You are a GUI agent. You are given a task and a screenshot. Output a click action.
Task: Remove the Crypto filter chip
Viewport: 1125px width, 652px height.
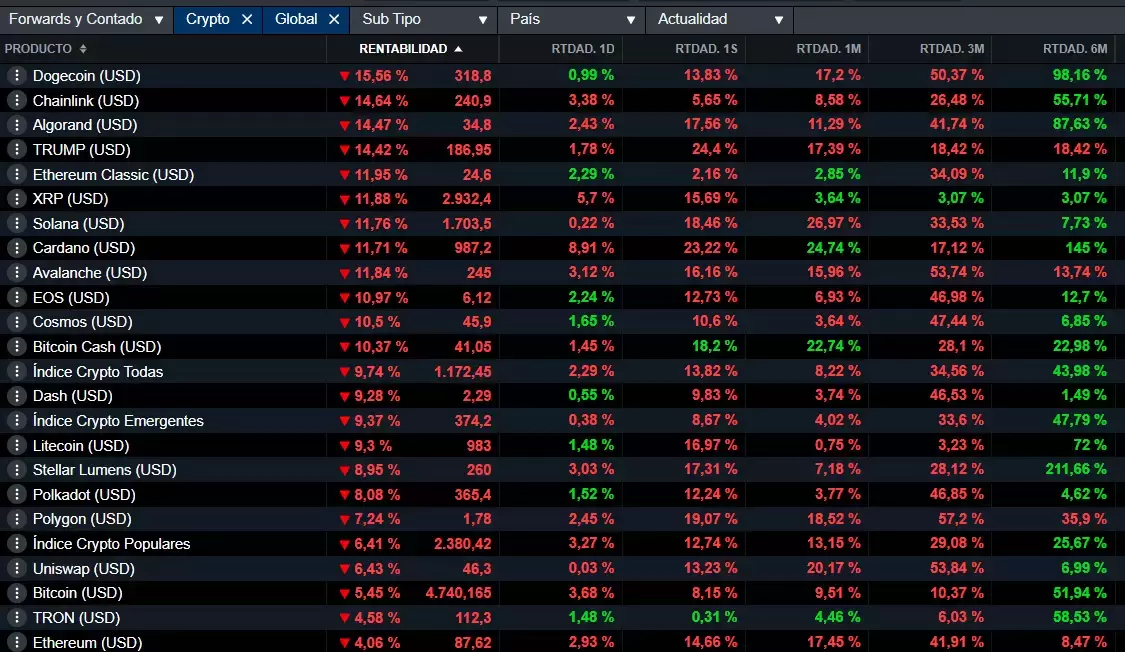[248, 19]
